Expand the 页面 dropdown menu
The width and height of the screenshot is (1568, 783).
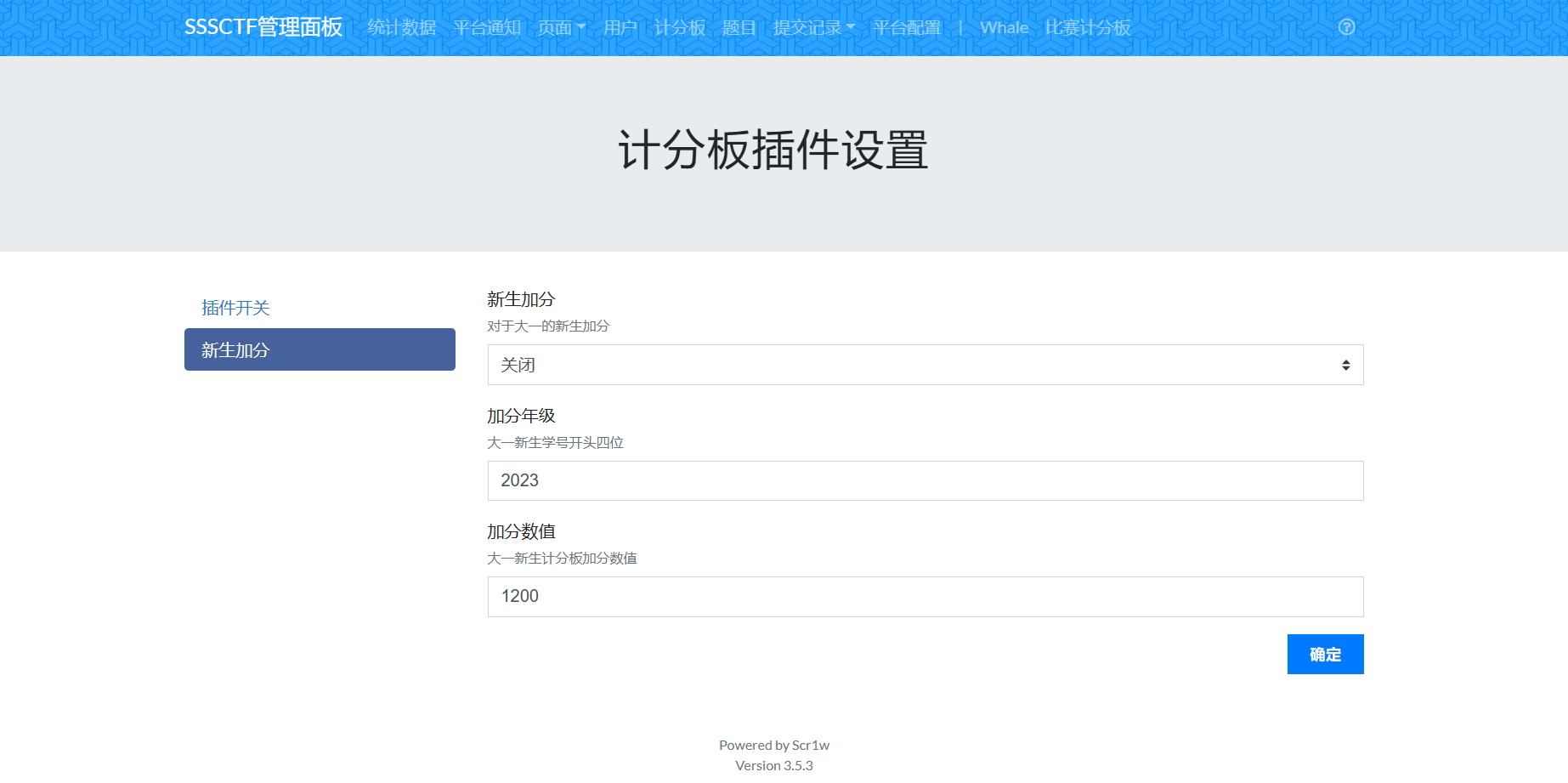click(x=562, y=28)
